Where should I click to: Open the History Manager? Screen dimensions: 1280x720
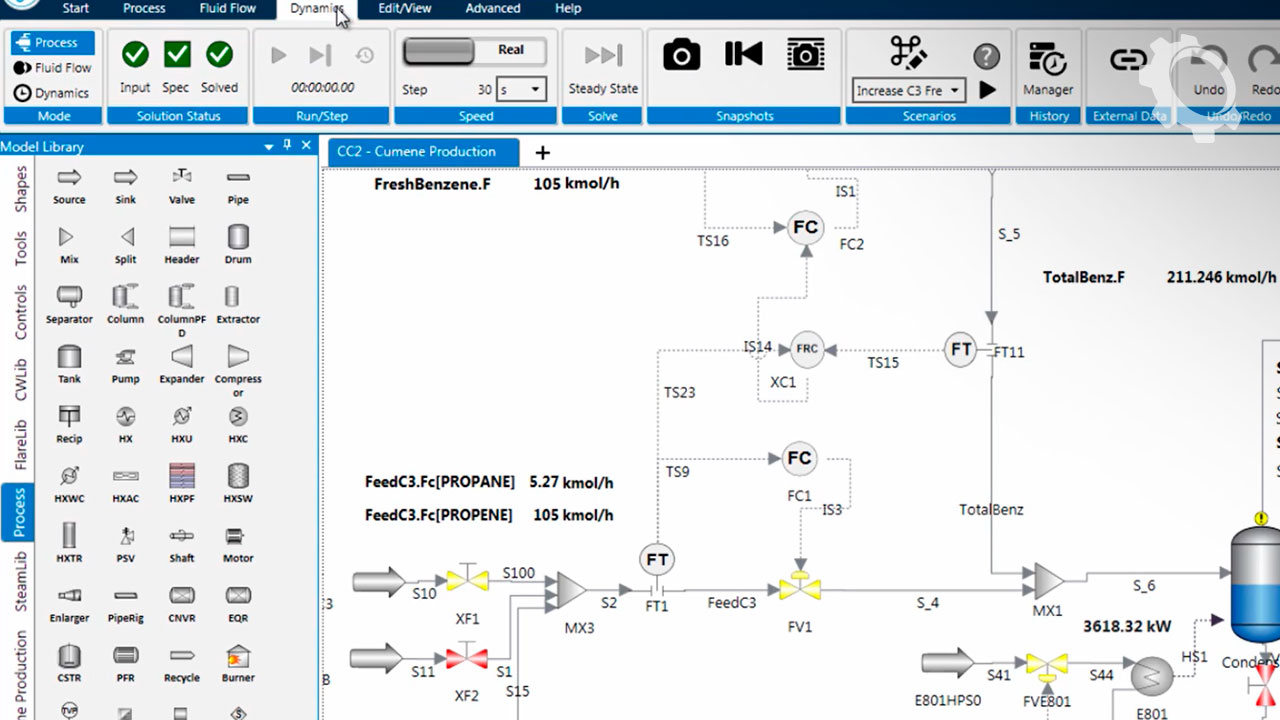pyautogui.click(x=1047, y=66)
